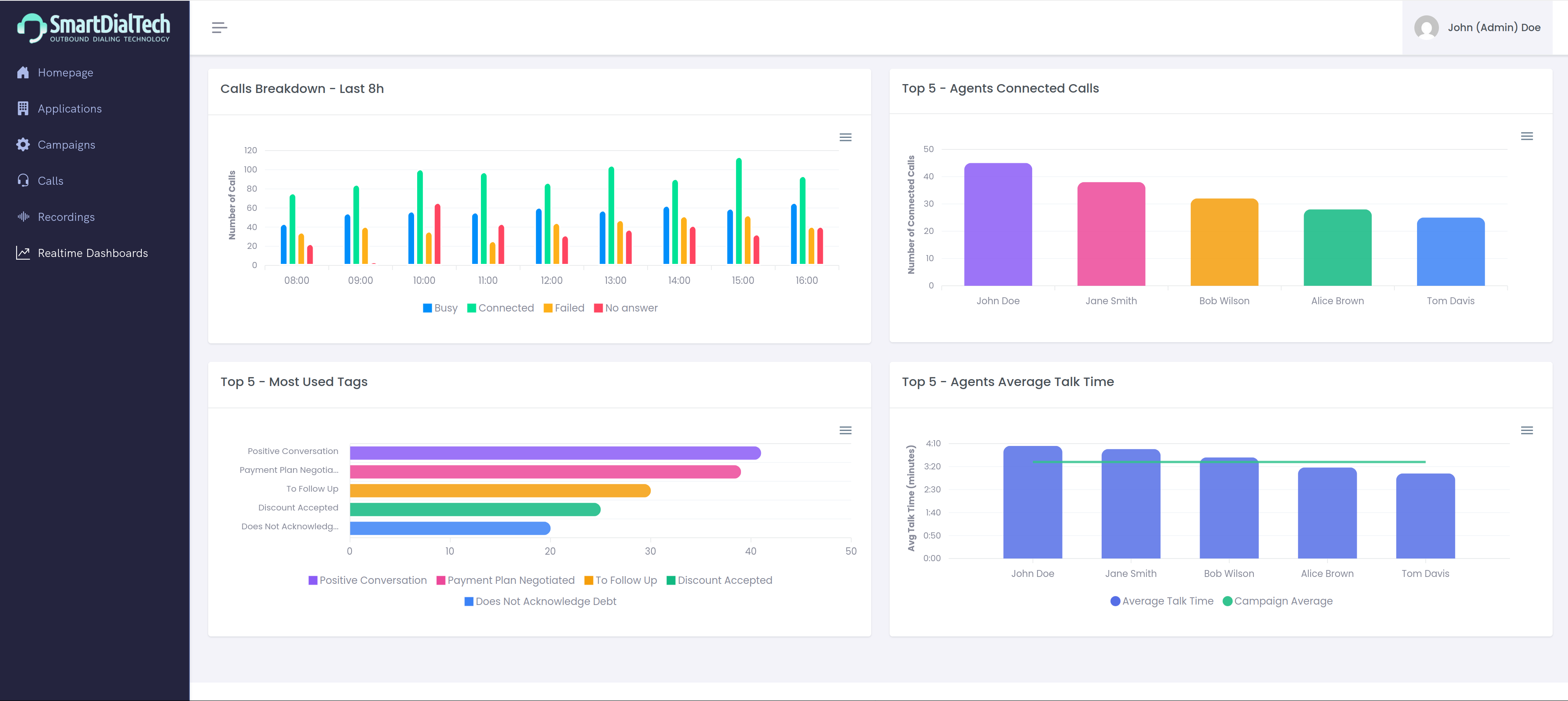The height and width of the screenshot is (701, 1568).
Task: Toggle the Failed series in the legend
Action: 564,308
